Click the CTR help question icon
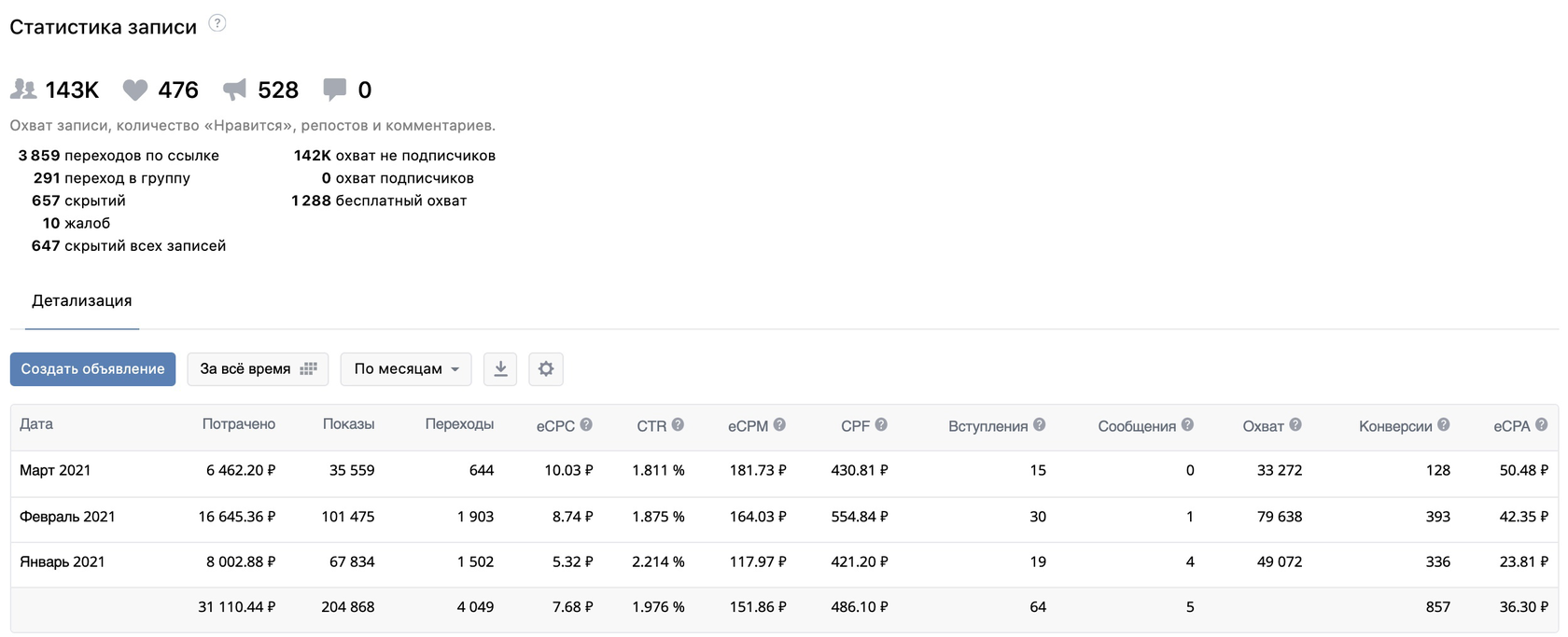 (x=678, y=424)
